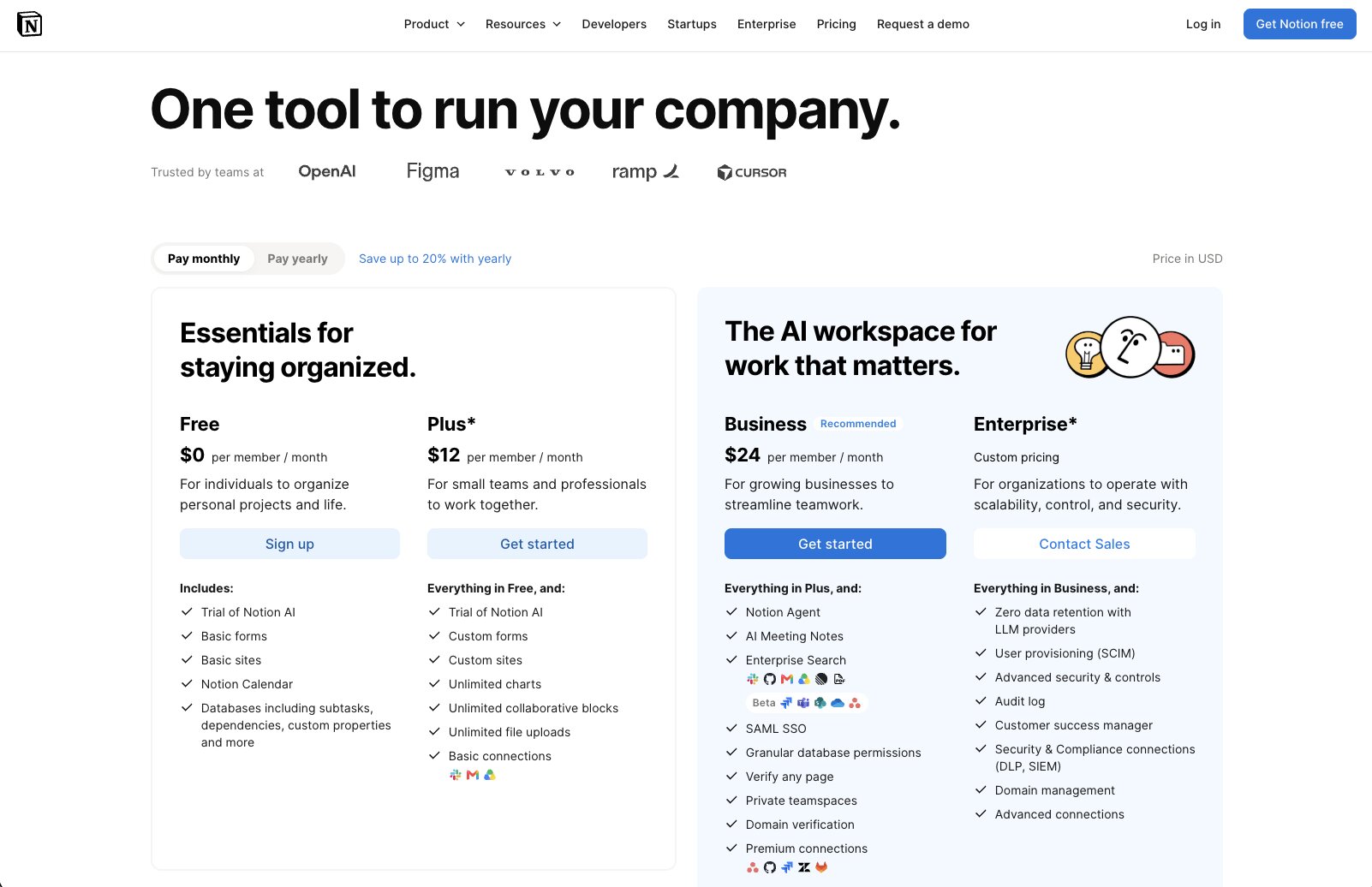Click Sign up for the Free plan
Image resolution: width=1372 pixels, height=887 pixels.
(x=289, y=544)
